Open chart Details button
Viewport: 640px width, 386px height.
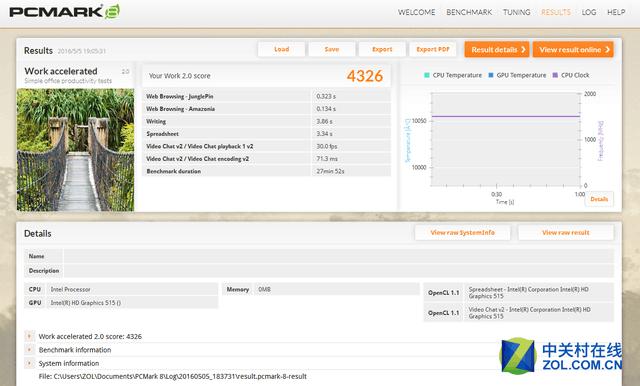coord(599,199)
